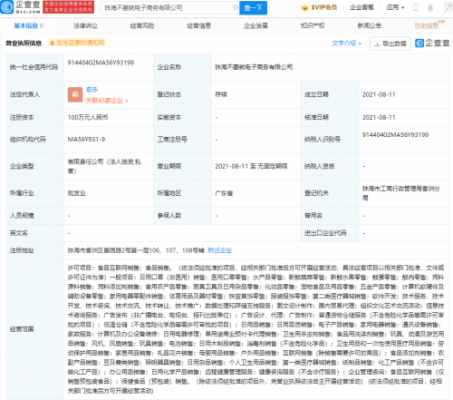Click the blue 查一下 search button
The width and height of the screenshot is (453, 400).
[x=253, y=7]
